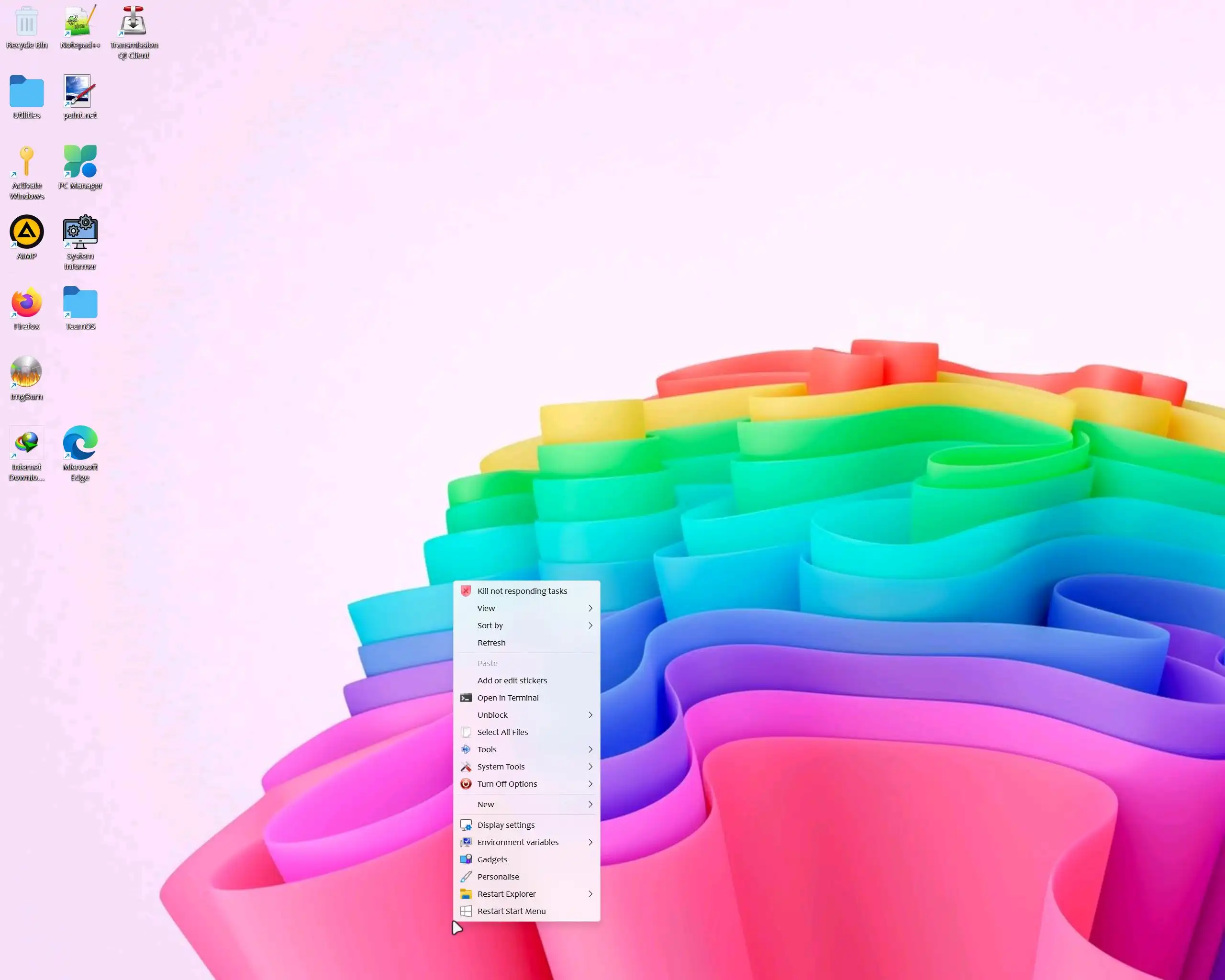Image resolution: width=1225 pixels, height=980 pixels.
Task: Open Display settings from context menu
Action: coord(506,825)
